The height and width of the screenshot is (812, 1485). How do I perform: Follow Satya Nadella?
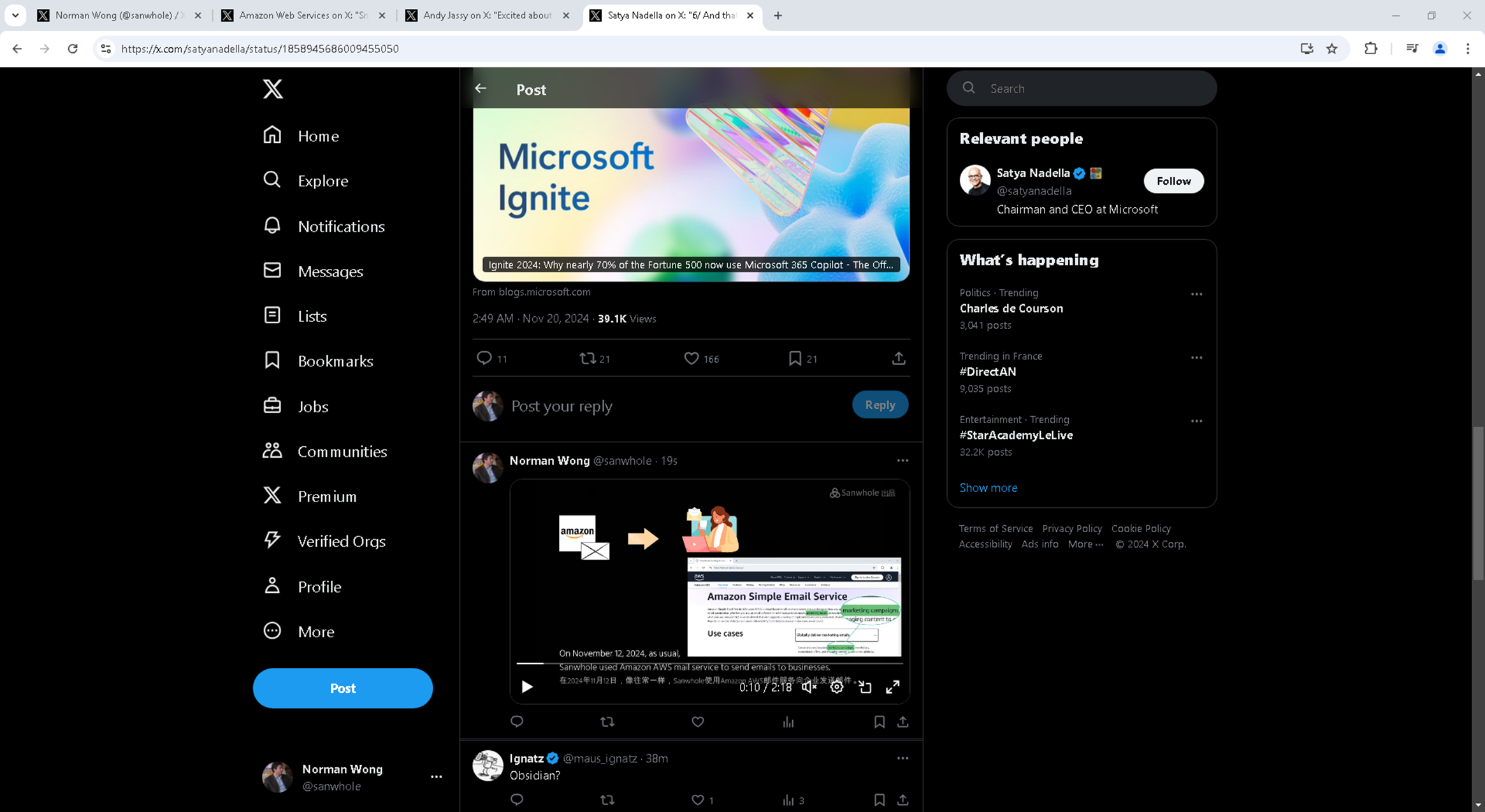1173,181
